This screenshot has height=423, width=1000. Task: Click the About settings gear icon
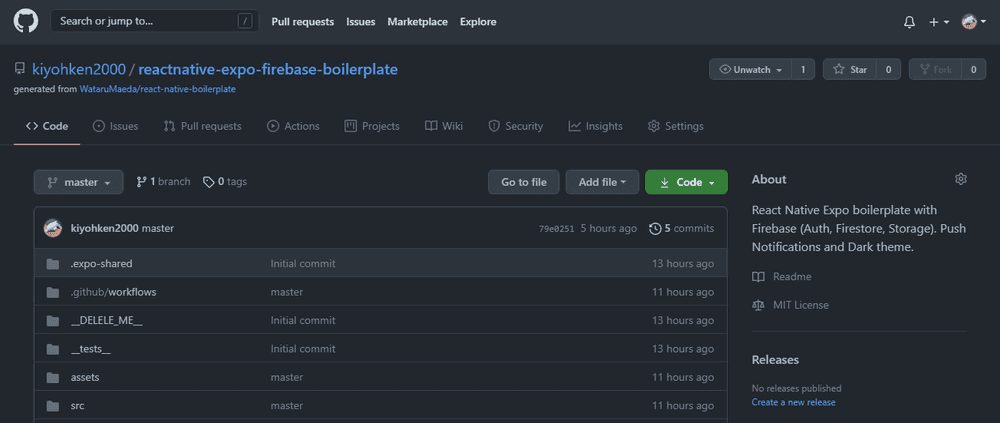coord(960,179)
